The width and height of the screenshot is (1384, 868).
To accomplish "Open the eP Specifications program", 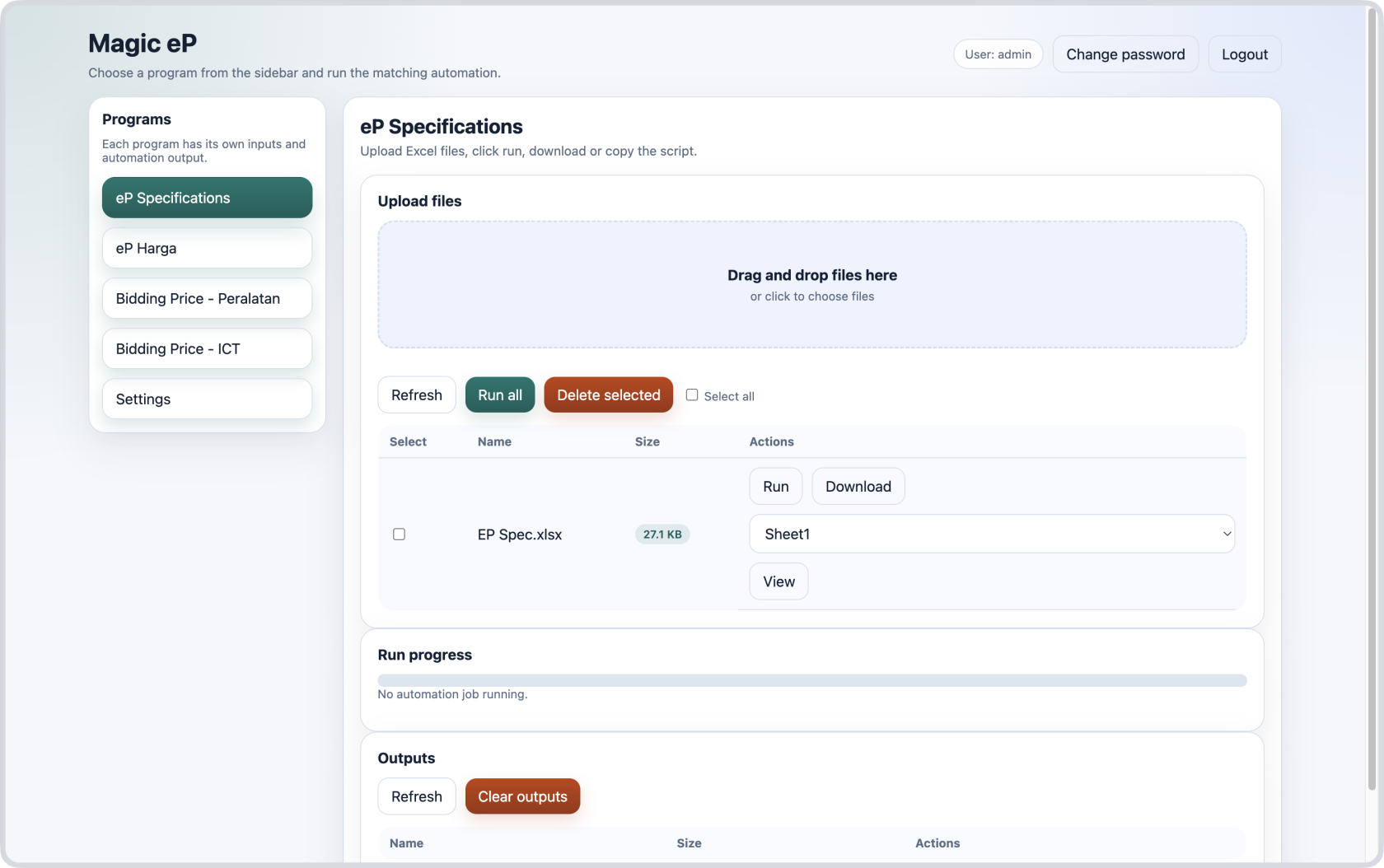I will pos(207,198).
